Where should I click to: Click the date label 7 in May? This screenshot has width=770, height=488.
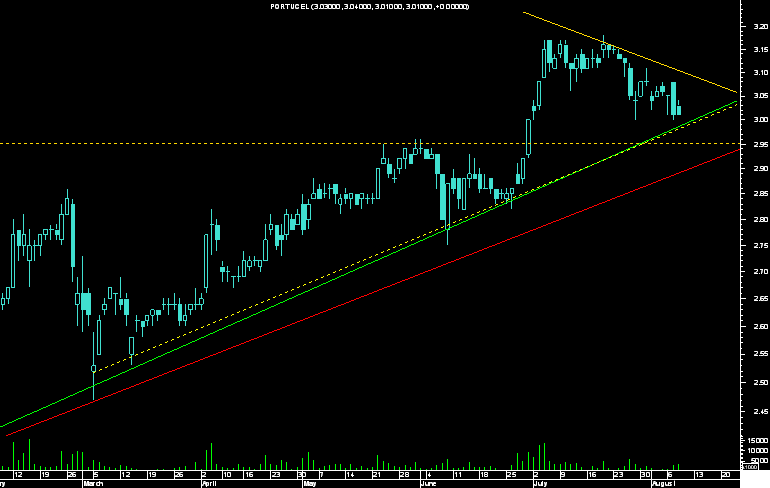click(x=322, y=475)
